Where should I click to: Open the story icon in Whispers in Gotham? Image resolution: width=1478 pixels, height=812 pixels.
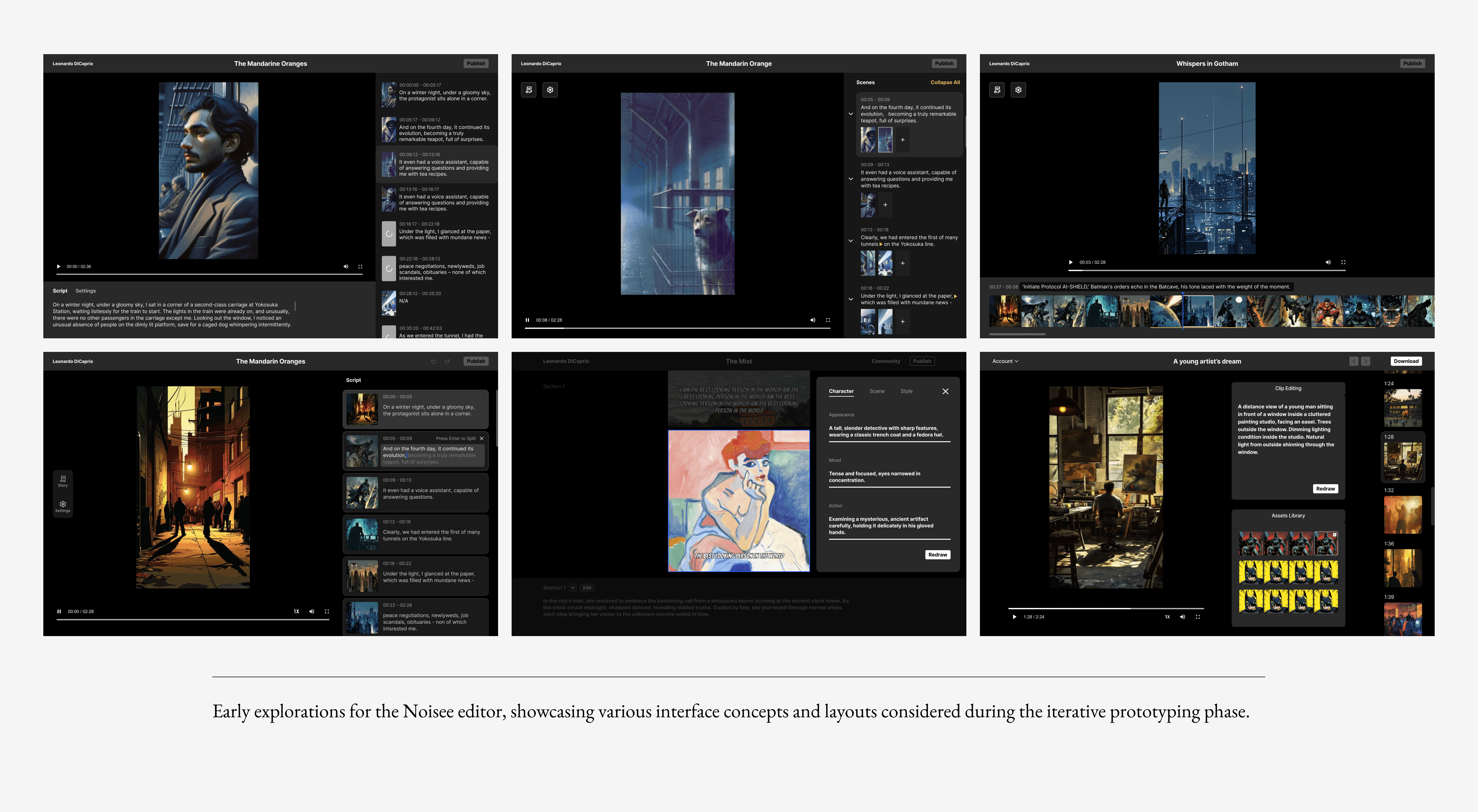pyautogui.click(x=997, y=90)
